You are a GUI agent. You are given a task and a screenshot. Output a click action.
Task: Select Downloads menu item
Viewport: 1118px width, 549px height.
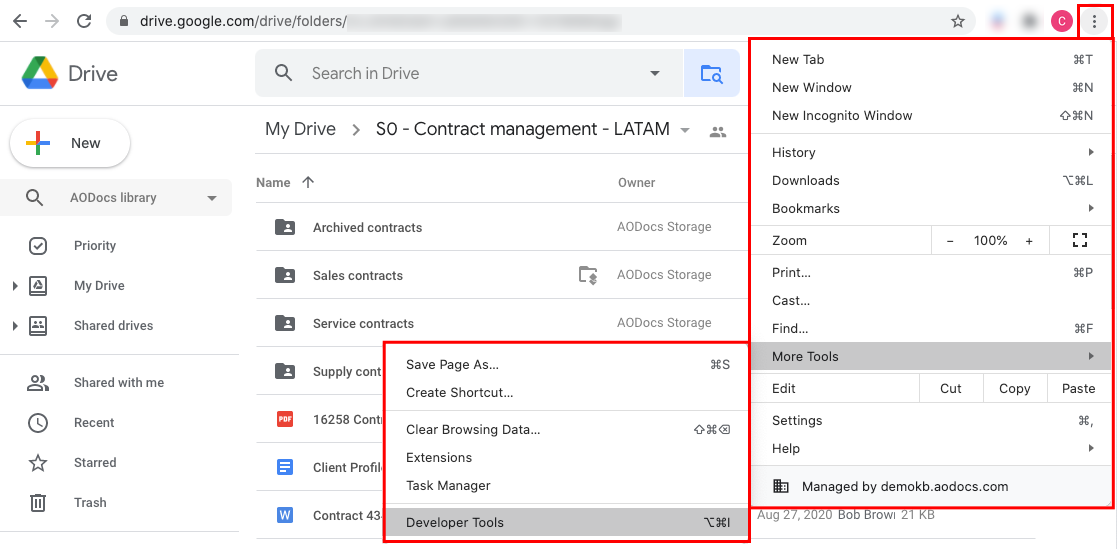tap(932, 180)
